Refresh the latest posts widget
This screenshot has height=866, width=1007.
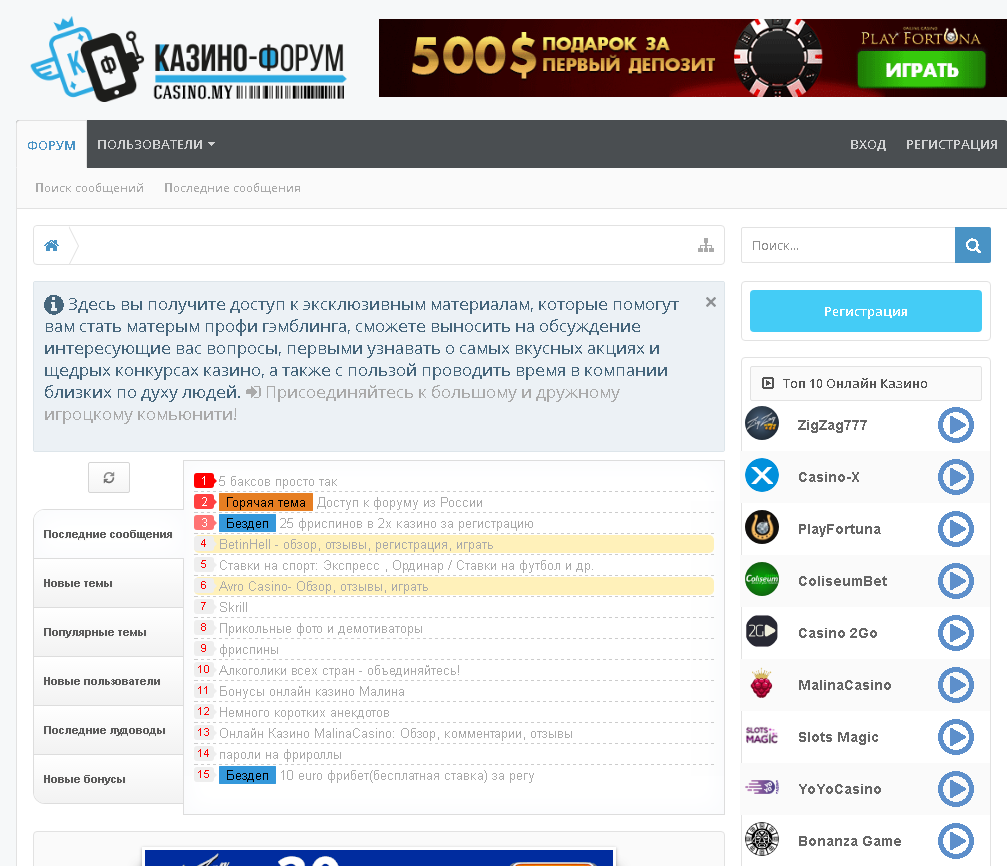(x=109, y=477)
